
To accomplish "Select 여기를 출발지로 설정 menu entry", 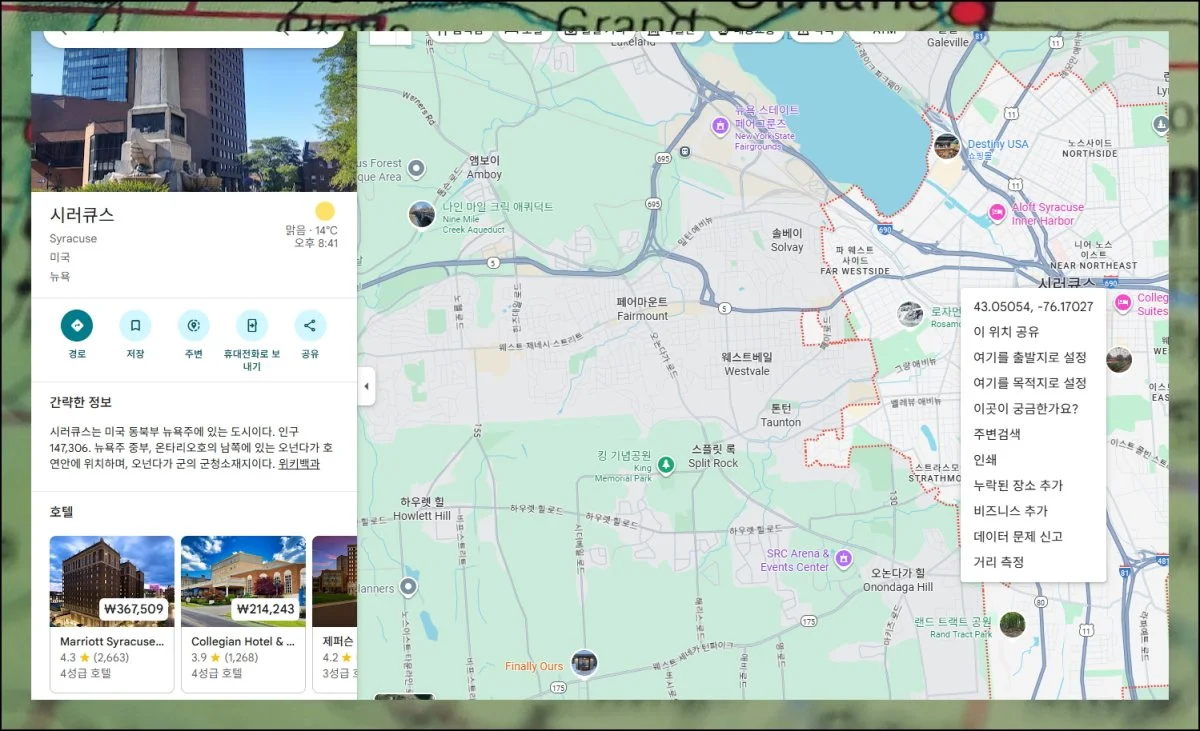I will click(1029, 357).
